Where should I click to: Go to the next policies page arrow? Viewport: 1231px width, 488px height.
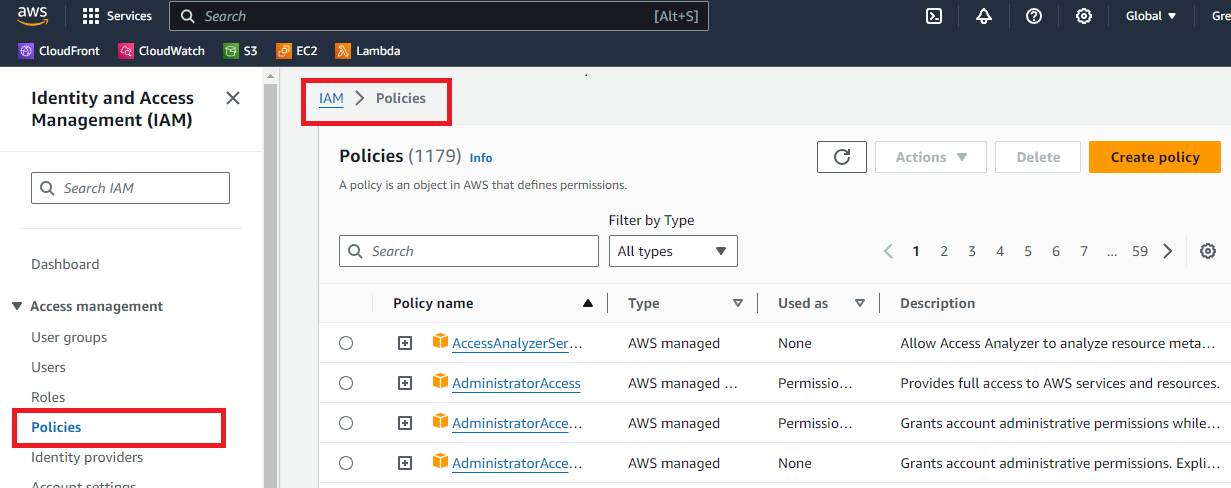(1168, 251)
